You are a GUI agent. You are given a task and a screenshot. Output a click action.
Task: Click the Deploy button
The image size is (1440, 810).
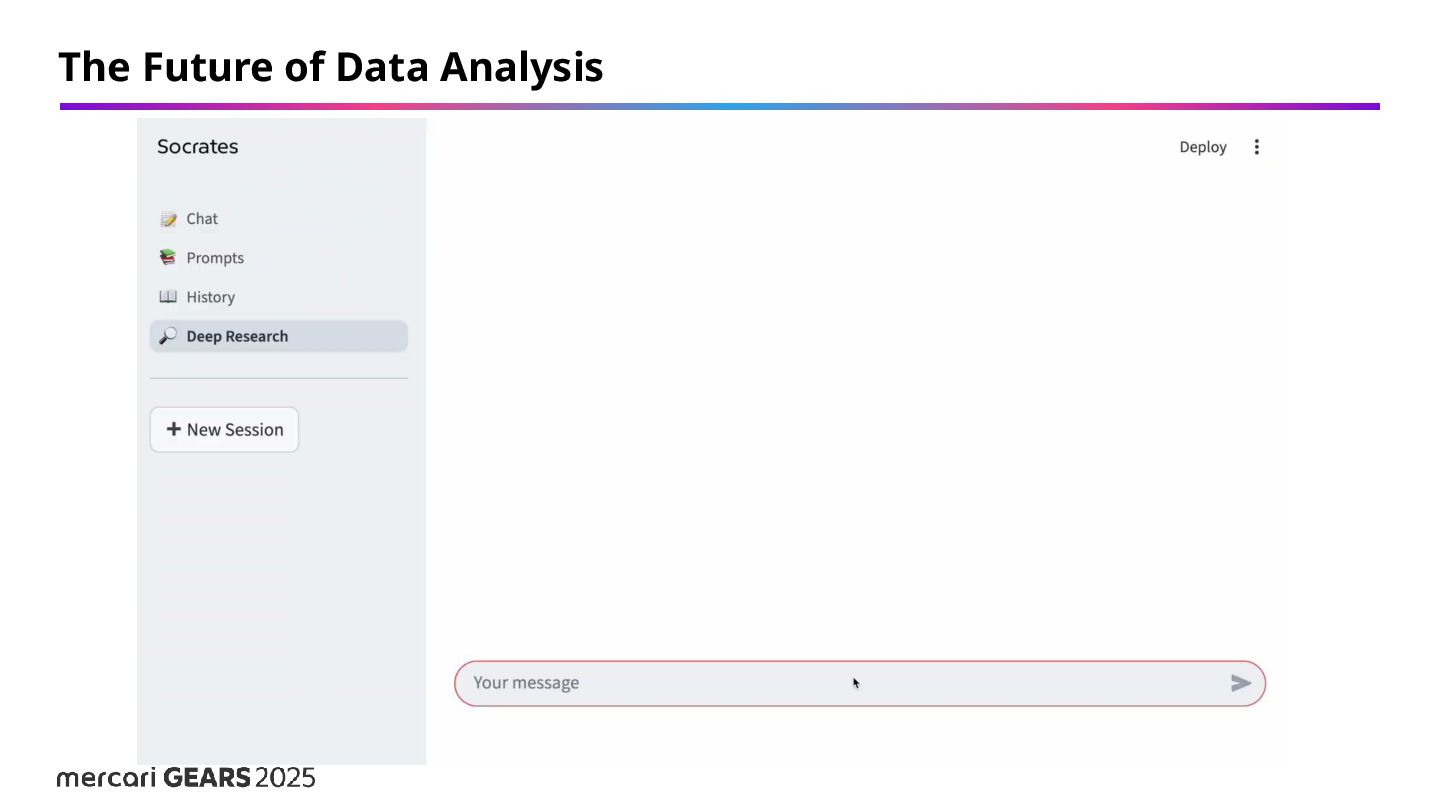pos(1203,147)
